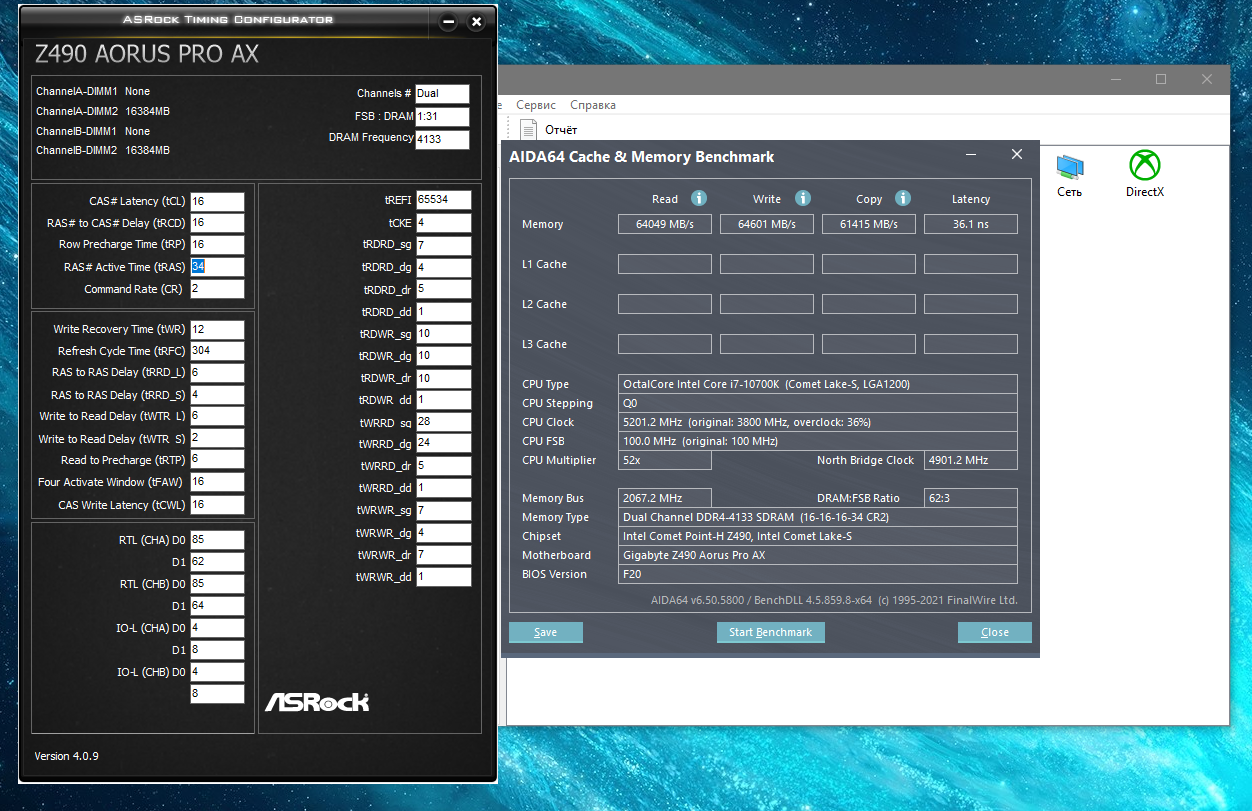Click the tWRWR_dr value field

pyautogui.click(x=443, y=555)
